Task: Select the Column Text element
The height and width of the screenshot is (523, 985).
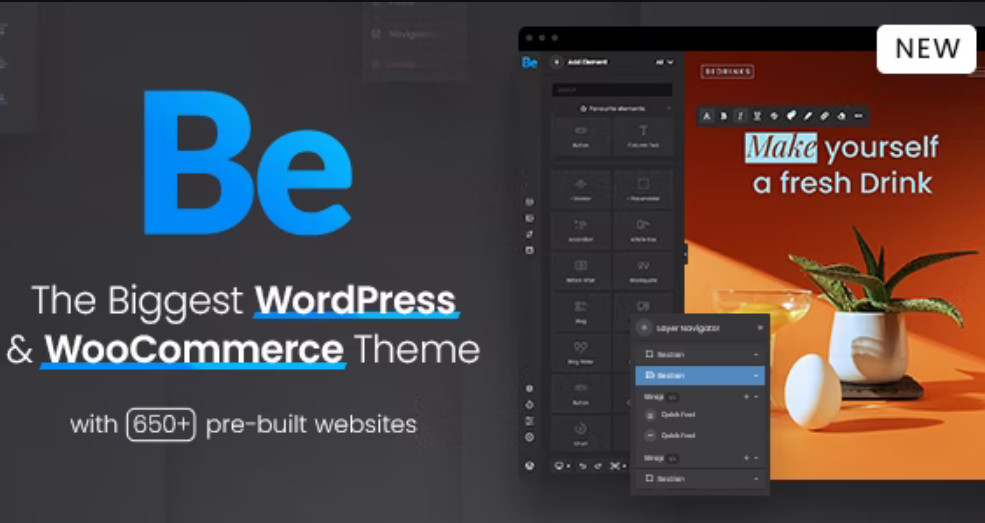Action: (x=643, y=136)
